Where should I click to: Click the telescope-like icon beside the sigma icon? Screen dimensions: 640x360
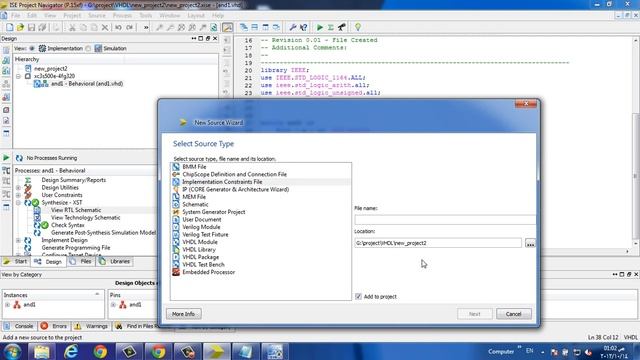click(x=342, y=27)
